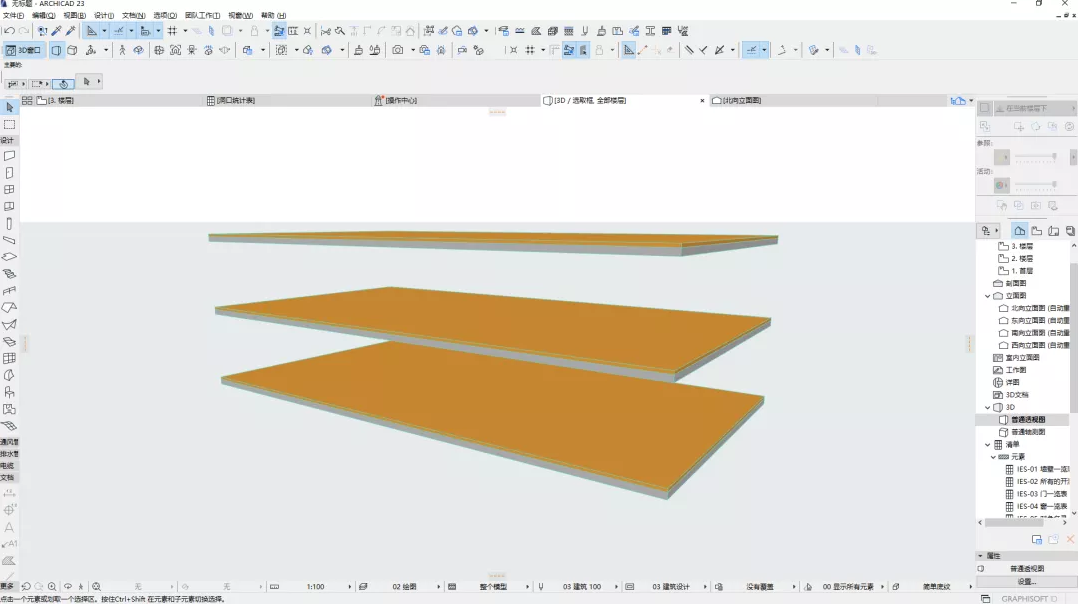Switch to the 窗口统计表 tab
The image size is (1078, 604).
pos(236,101)
